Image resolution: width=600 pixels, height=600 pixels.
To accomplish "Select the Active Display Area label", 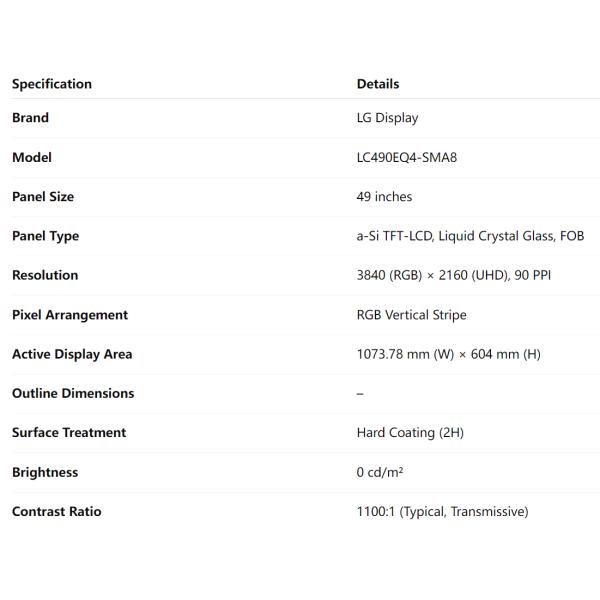I will pos(72,354).
